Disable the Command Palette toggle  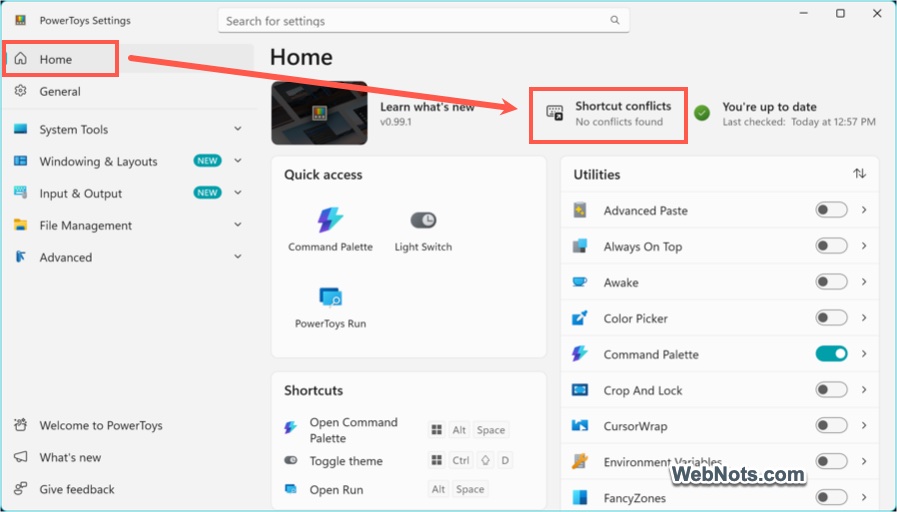click(x=831, y=354)
